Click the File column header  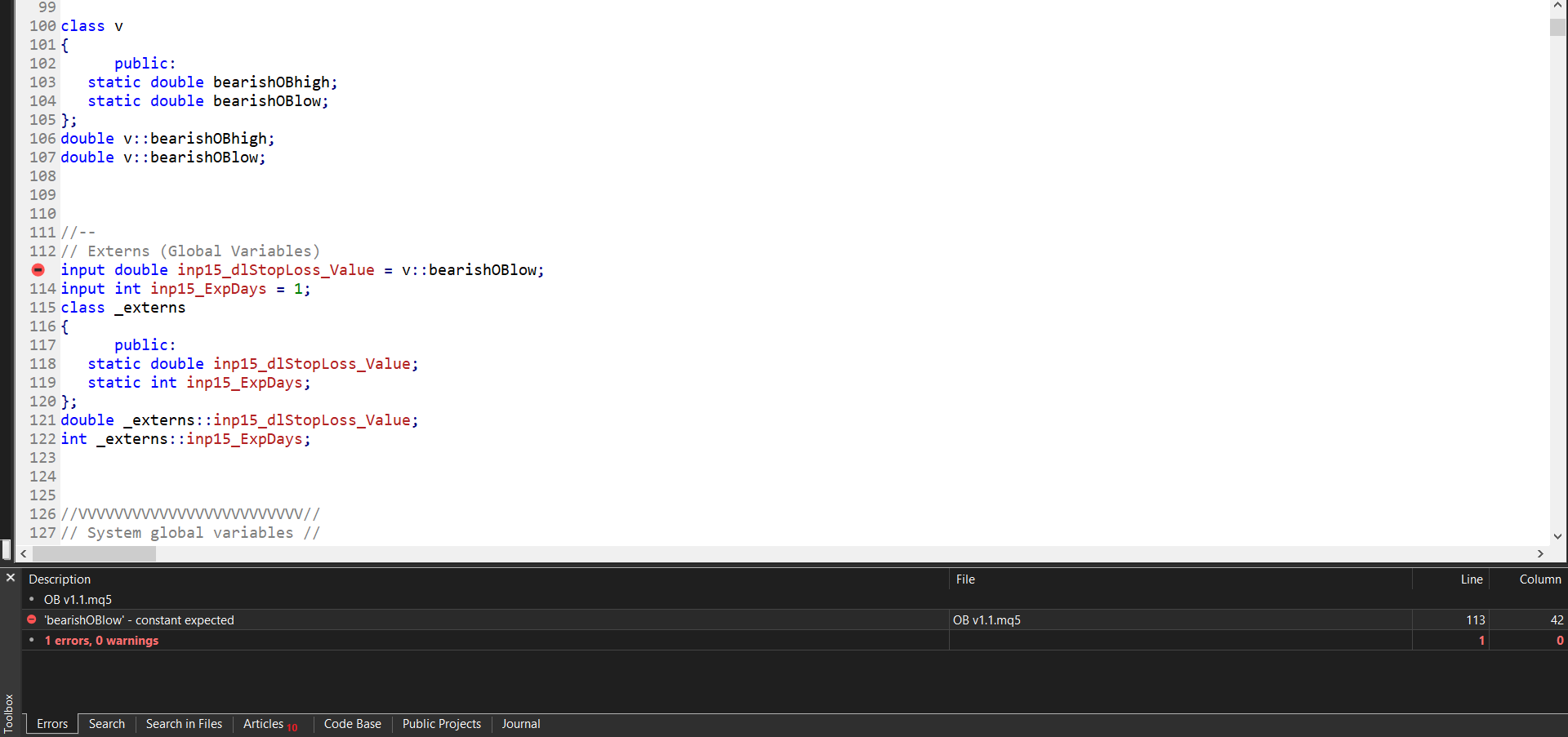(x=1181, y=579)
